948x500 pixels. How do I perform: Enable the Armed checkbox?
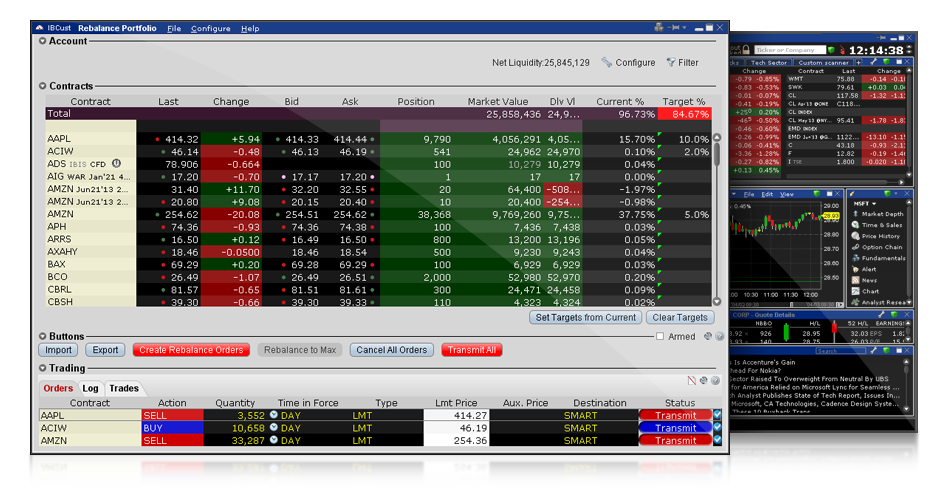[660, 336]
